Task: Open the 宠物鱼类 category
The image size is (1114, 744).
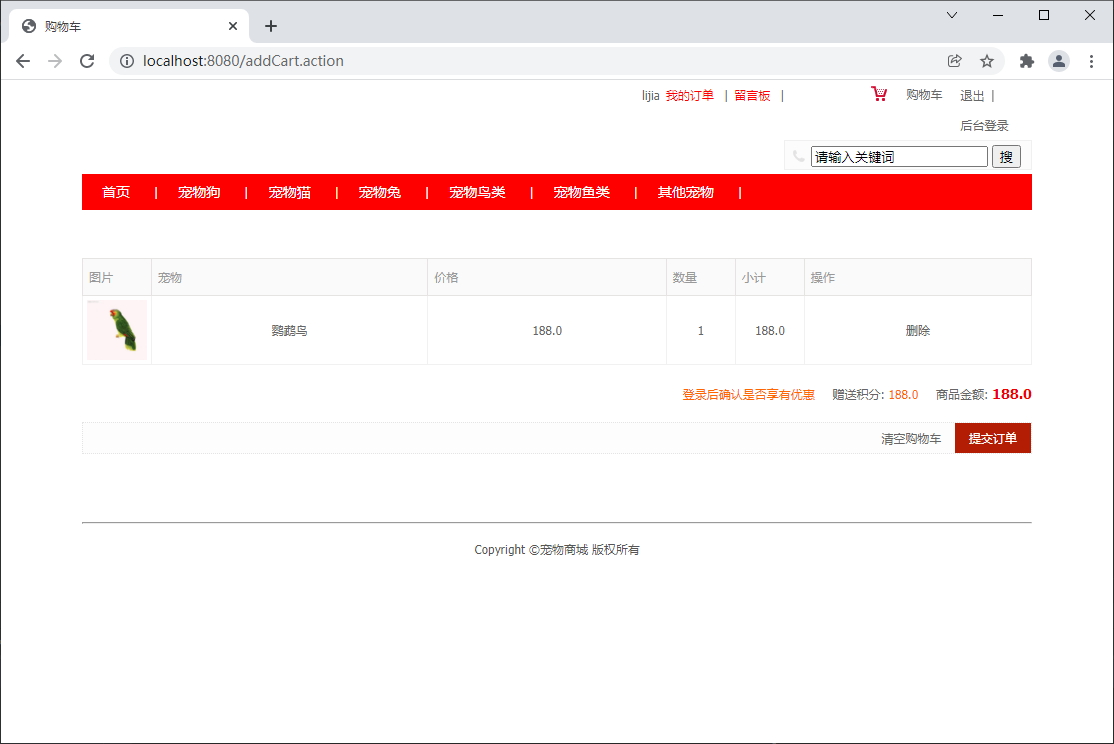Action: tap(581, 192)
